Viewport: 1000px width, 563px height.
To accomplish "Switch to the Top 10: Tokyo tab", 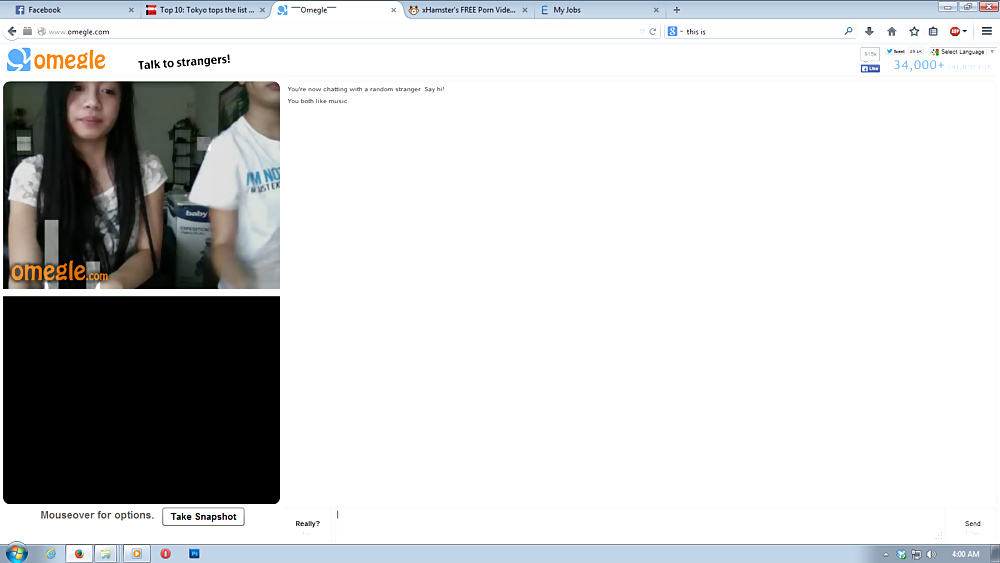I will click(206, 10).
